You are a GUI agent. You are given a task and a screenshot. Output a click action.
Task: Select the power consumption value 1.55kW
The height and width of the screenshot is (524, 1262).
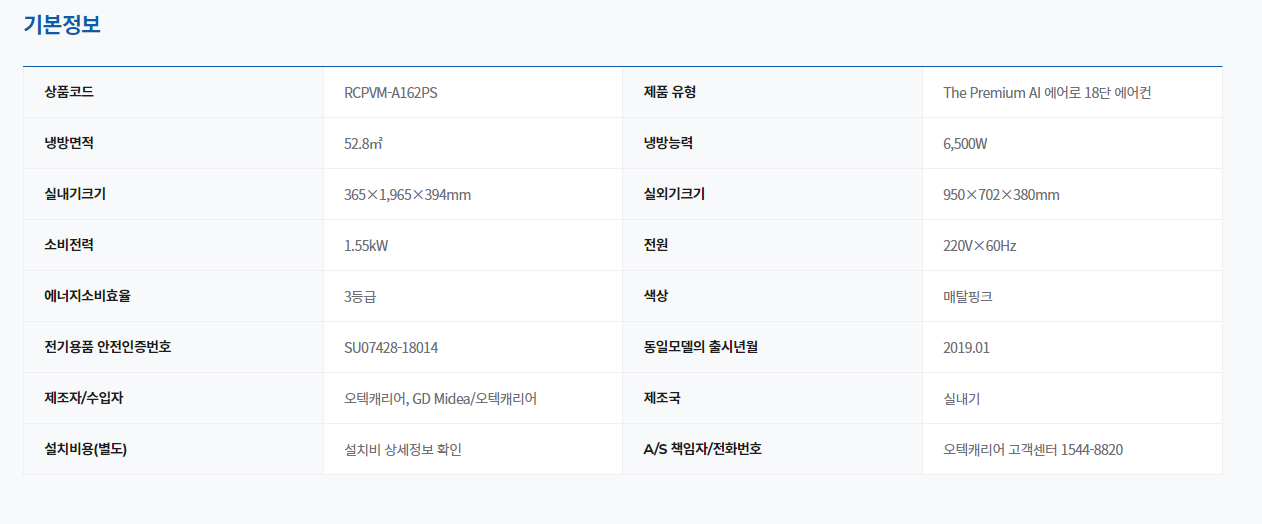click(366, 246)
